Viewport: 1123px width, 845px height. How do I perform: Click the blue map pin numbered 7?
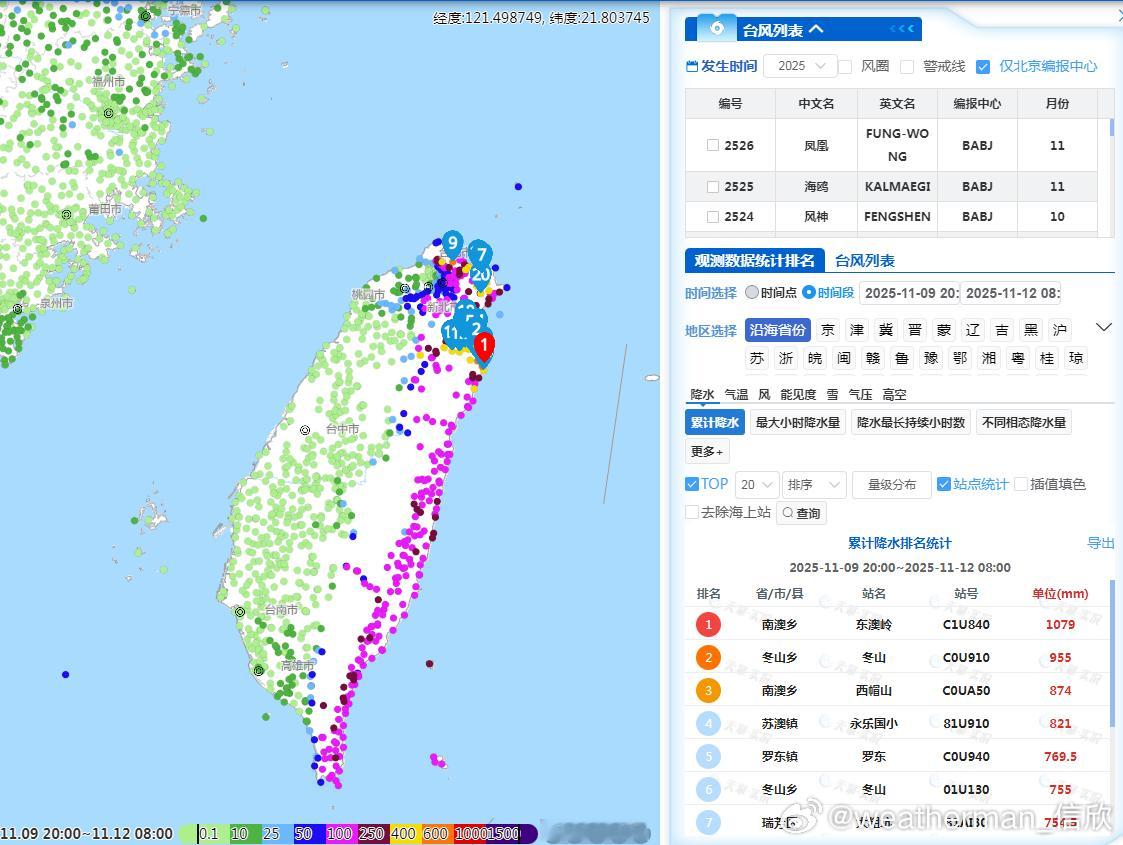(x=481, y=254)
